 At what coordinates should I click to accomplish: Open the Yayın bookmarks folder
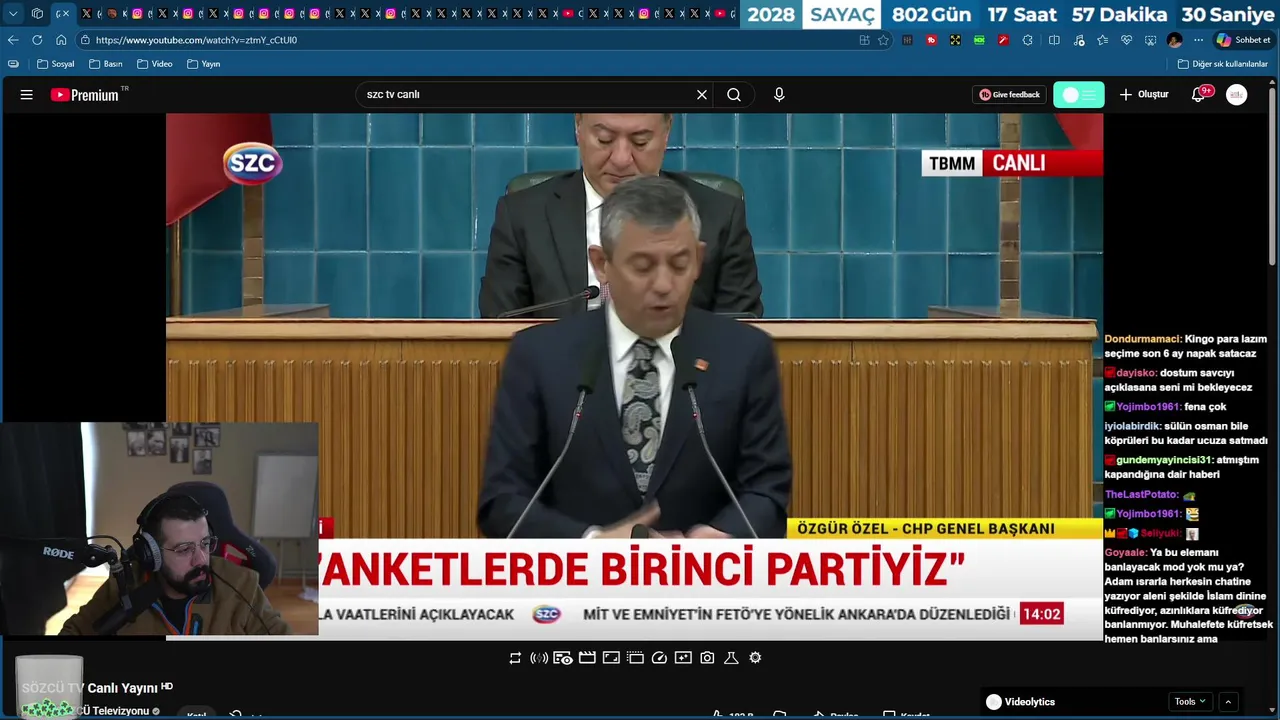[203, 64]
